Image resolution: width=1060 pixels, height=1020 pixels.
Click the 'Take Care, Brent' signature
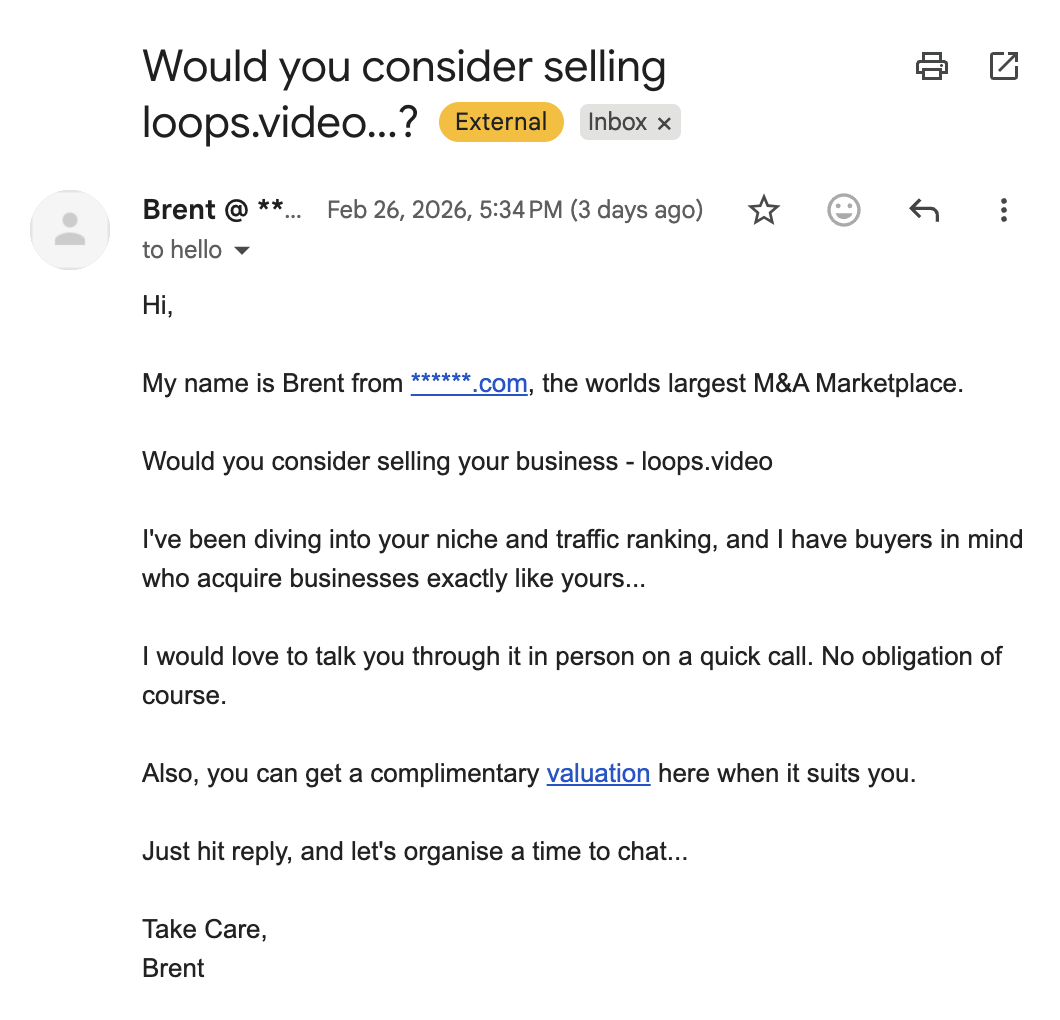coord(204,948)
